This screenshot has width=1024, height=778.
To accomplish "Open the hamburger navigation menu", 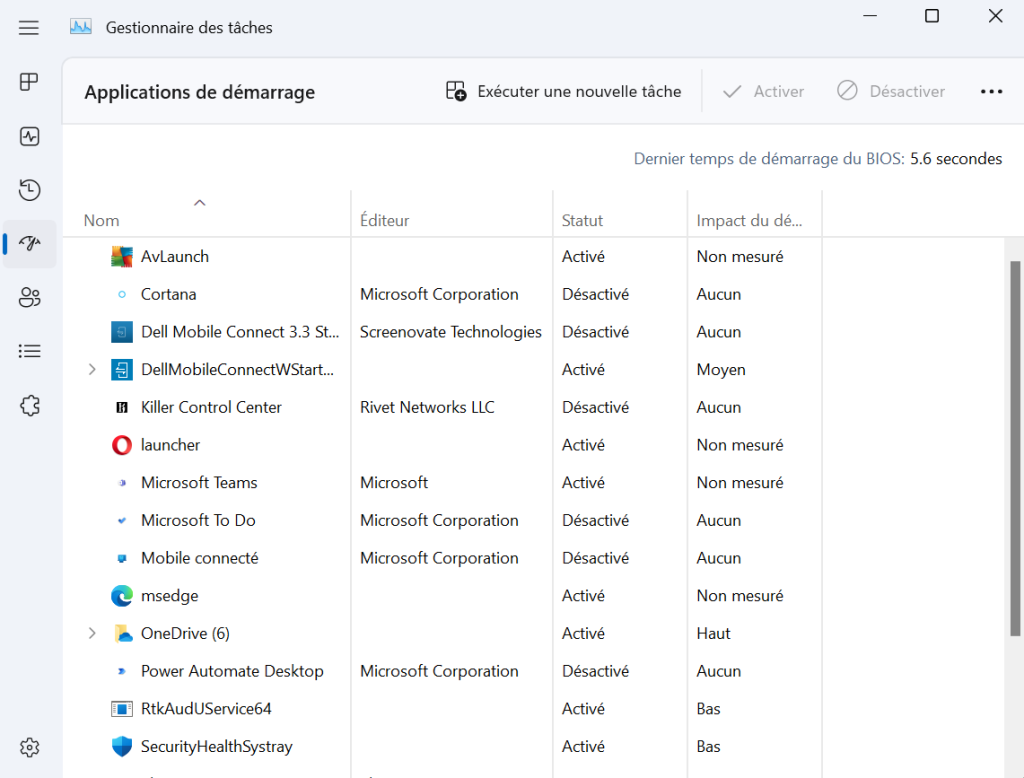I will pos(28,27).
